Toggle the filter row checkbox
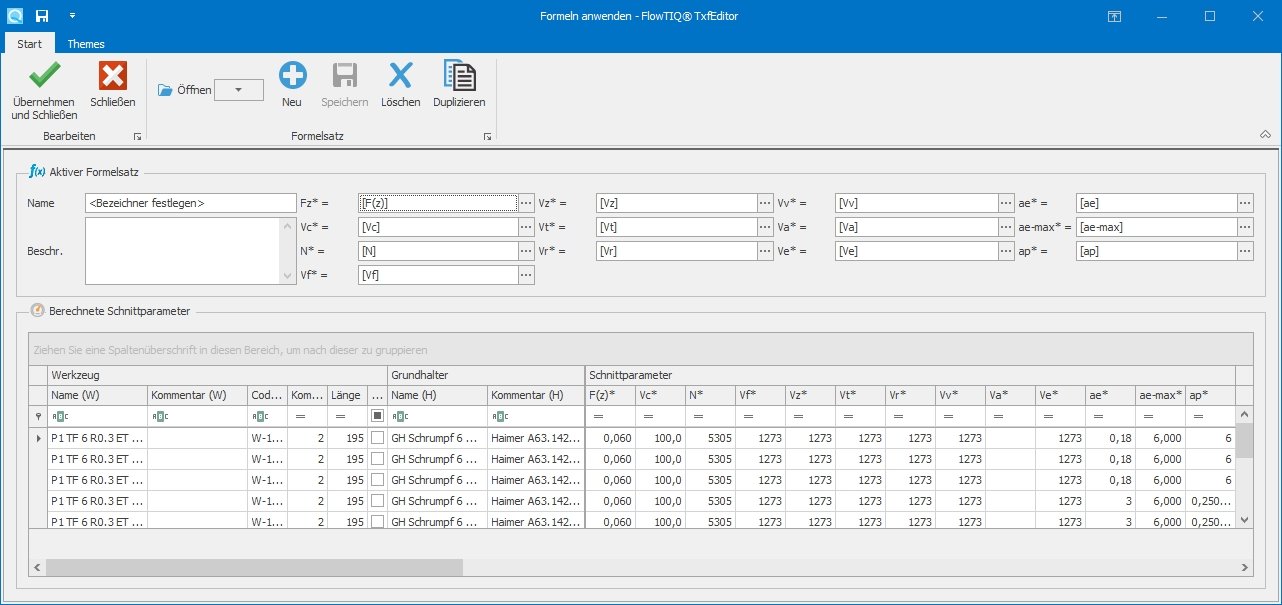1282x605 pixels. (377, 416)
